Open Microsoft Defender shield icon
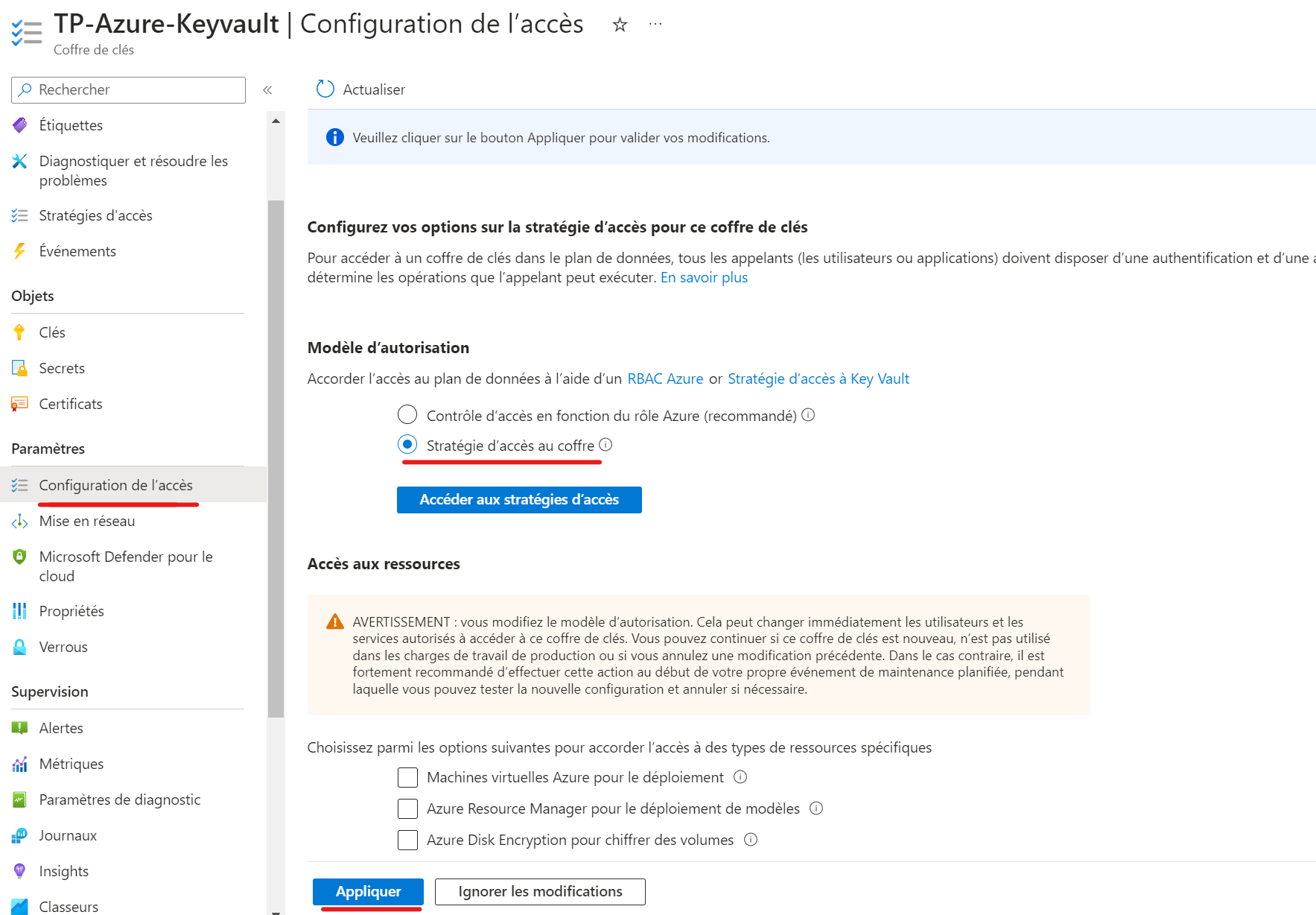 19,557
